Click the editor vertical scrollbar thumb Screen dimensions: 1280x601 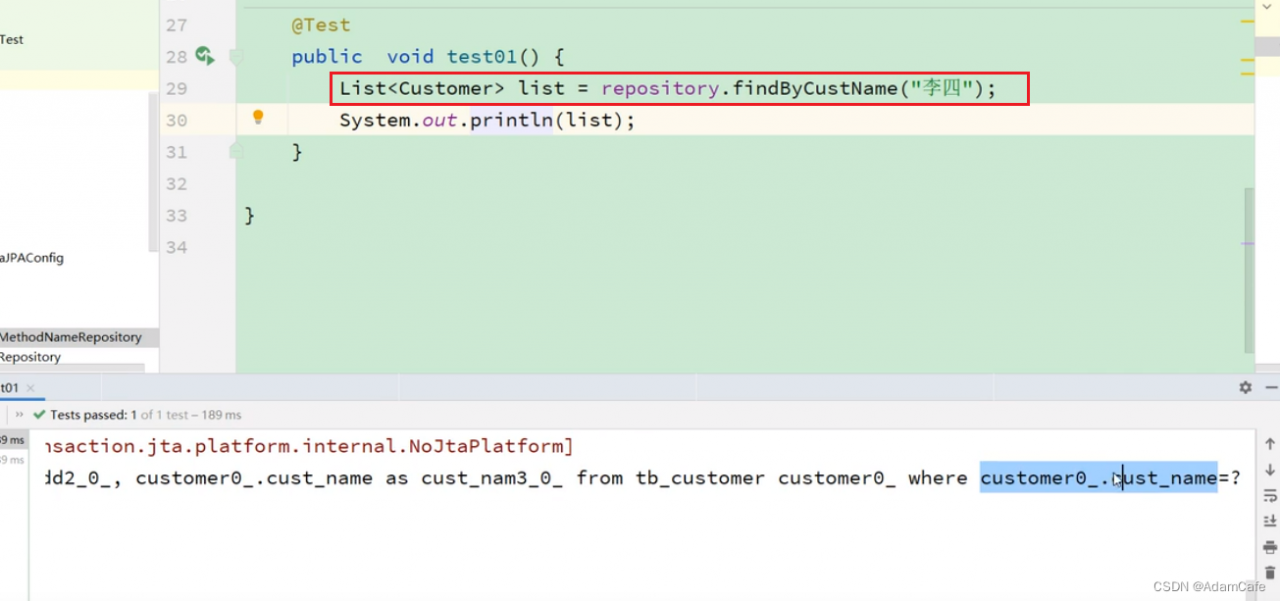point(1247,270)
